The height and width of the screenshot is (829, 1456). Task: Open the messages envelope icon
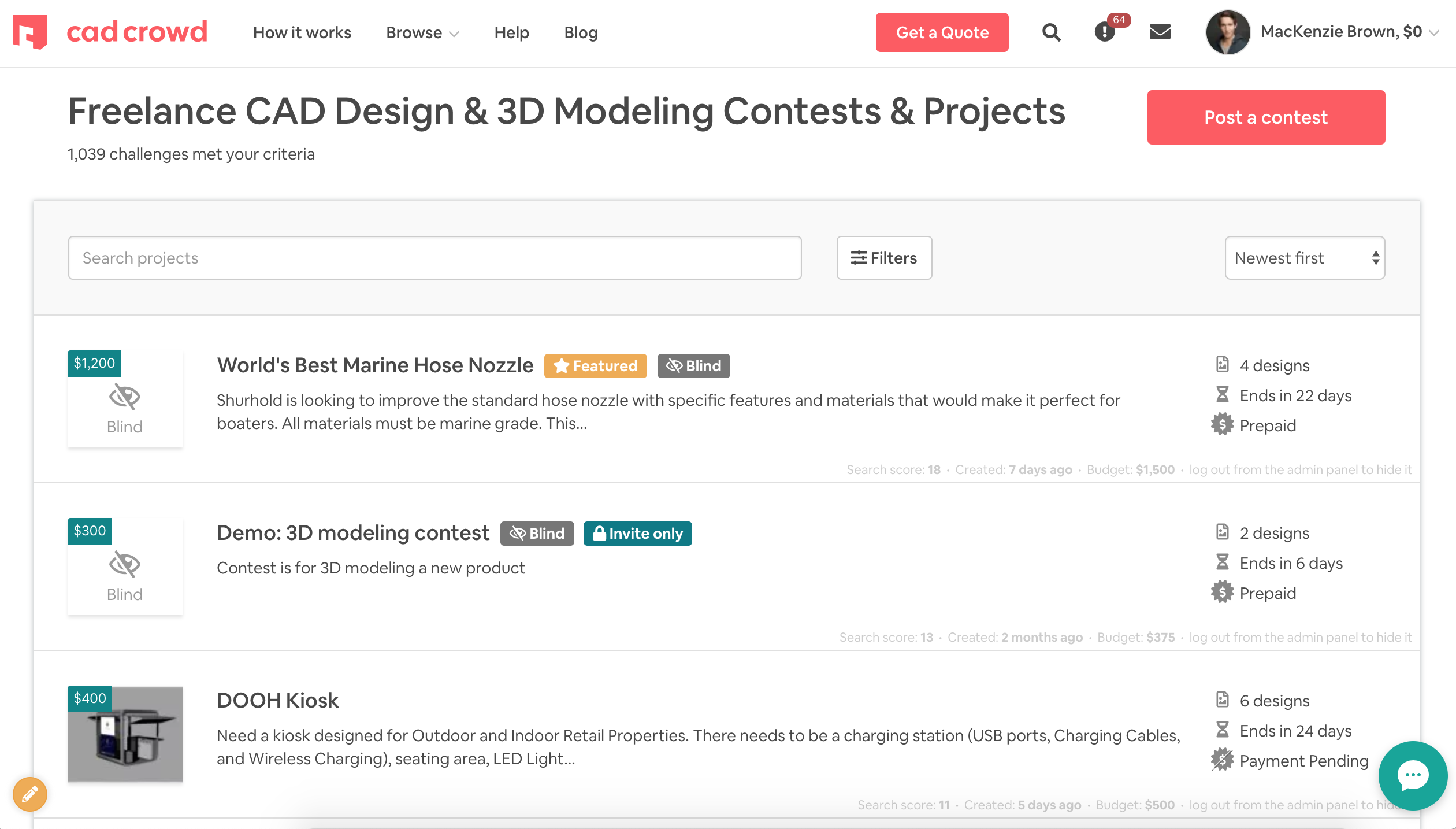[x=1160, y=32]
